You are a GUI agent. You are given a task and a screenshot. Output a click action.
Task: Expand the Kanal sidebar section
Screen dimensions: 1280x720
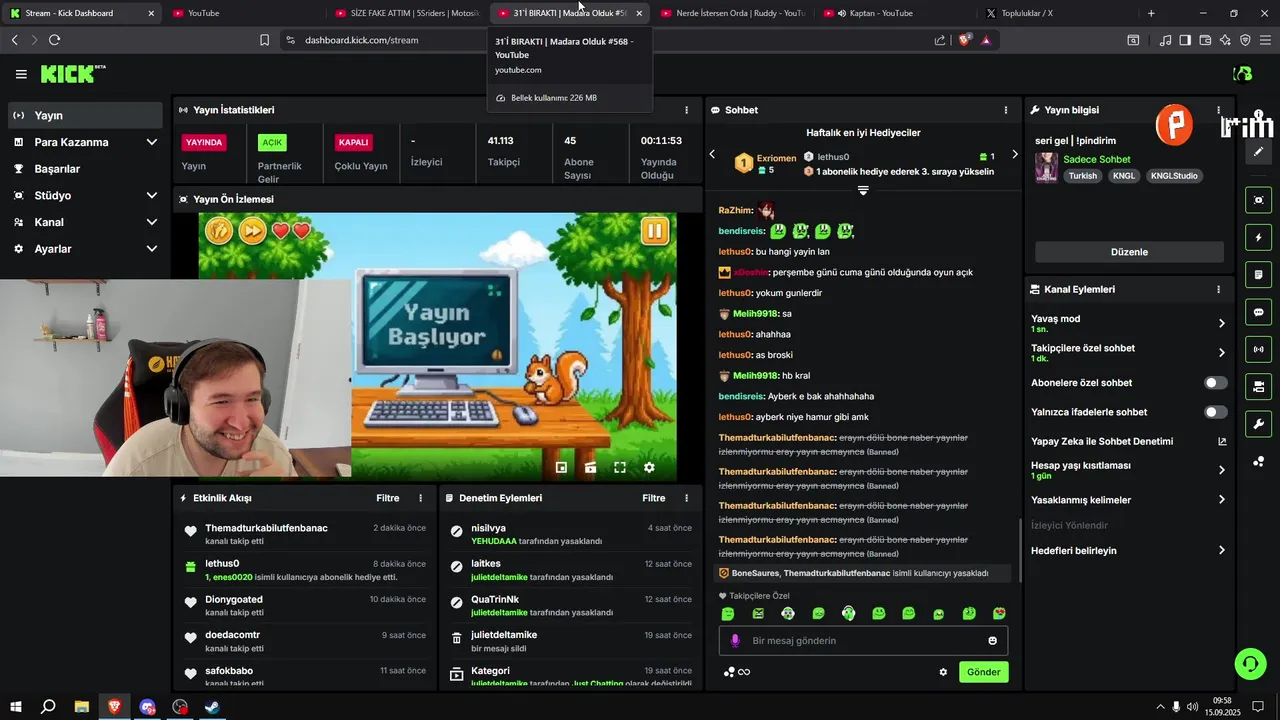85,222
